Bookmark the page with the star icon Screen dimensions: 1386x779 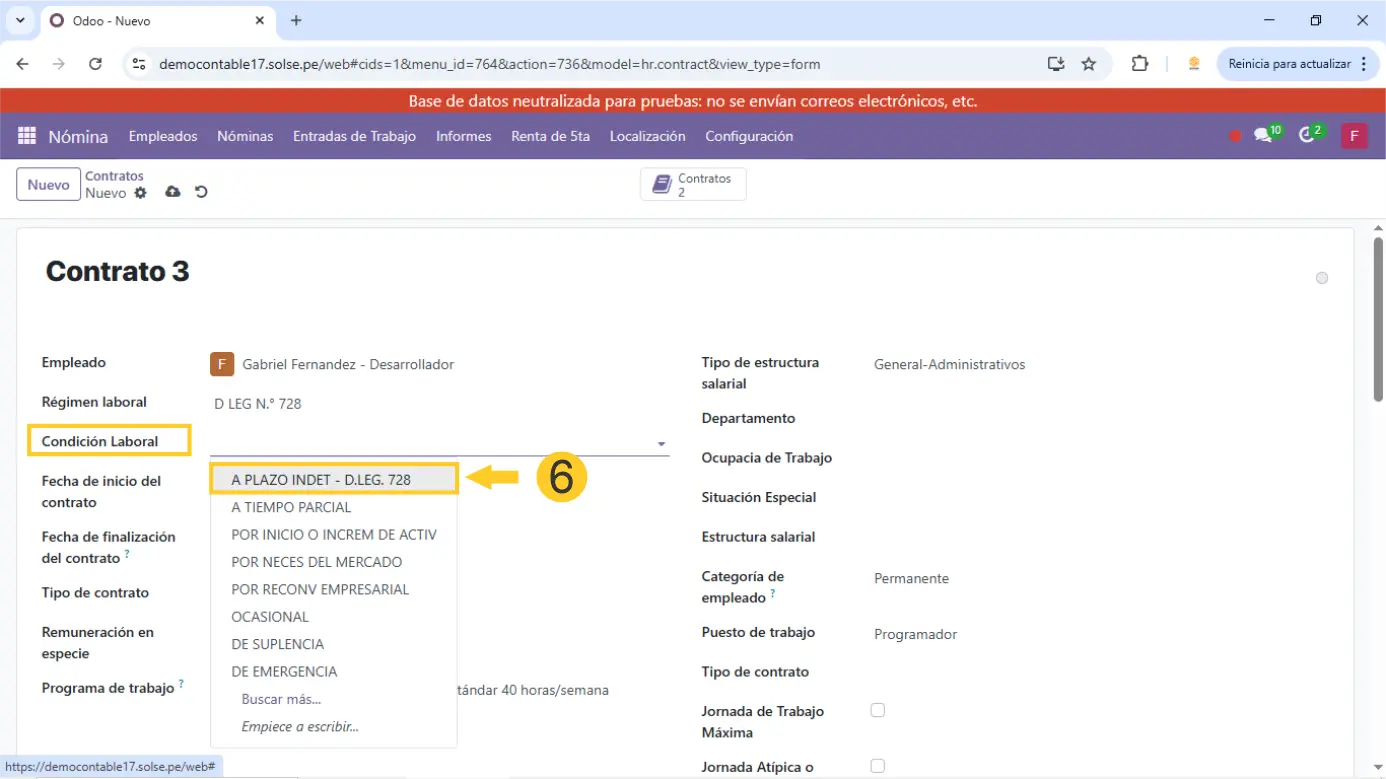coord(1089,64)
